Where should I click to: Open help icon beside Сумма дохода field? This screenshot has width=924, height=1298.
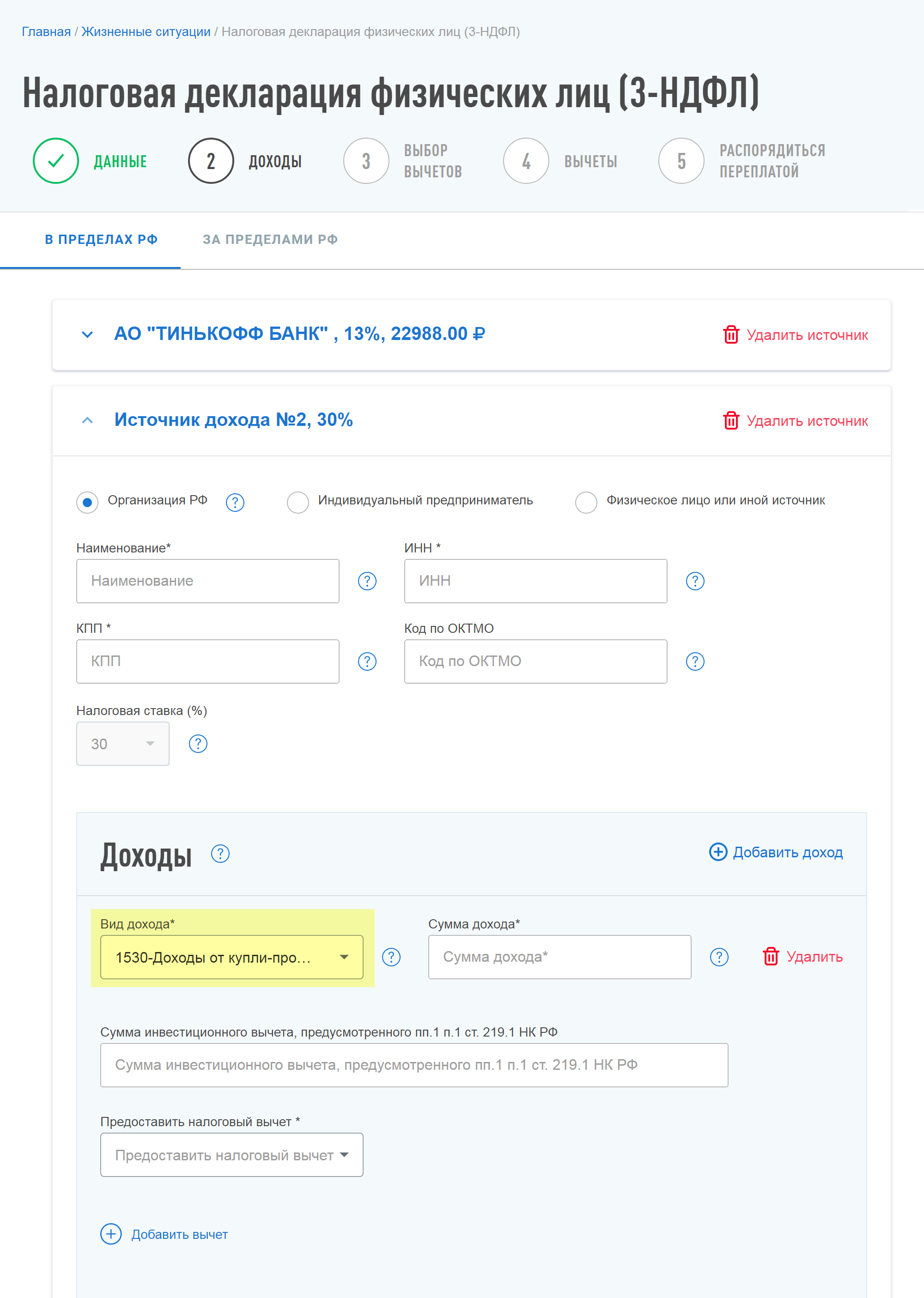point(719,957)
